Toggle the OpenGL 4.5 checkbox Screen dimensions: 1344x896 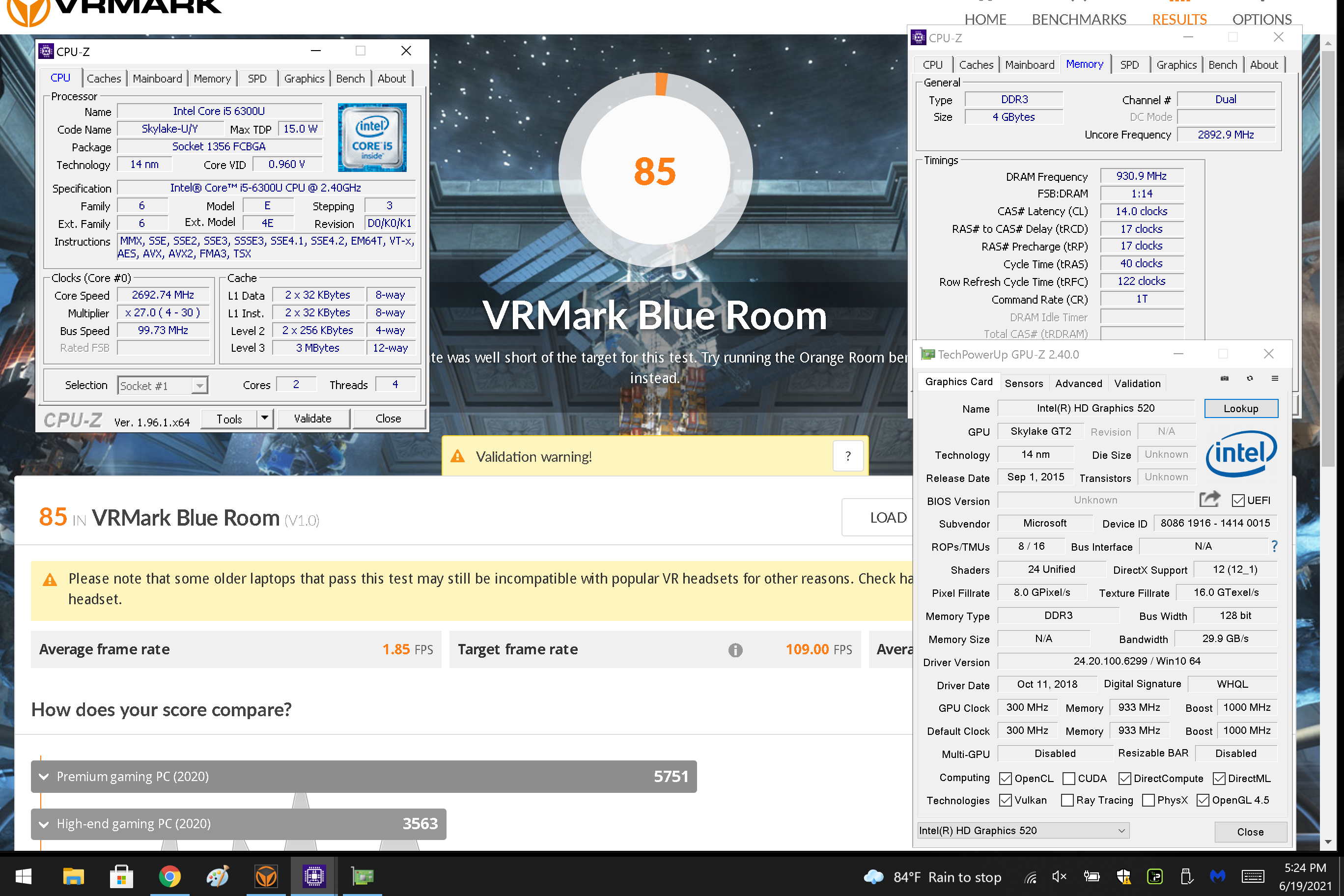1203,801
